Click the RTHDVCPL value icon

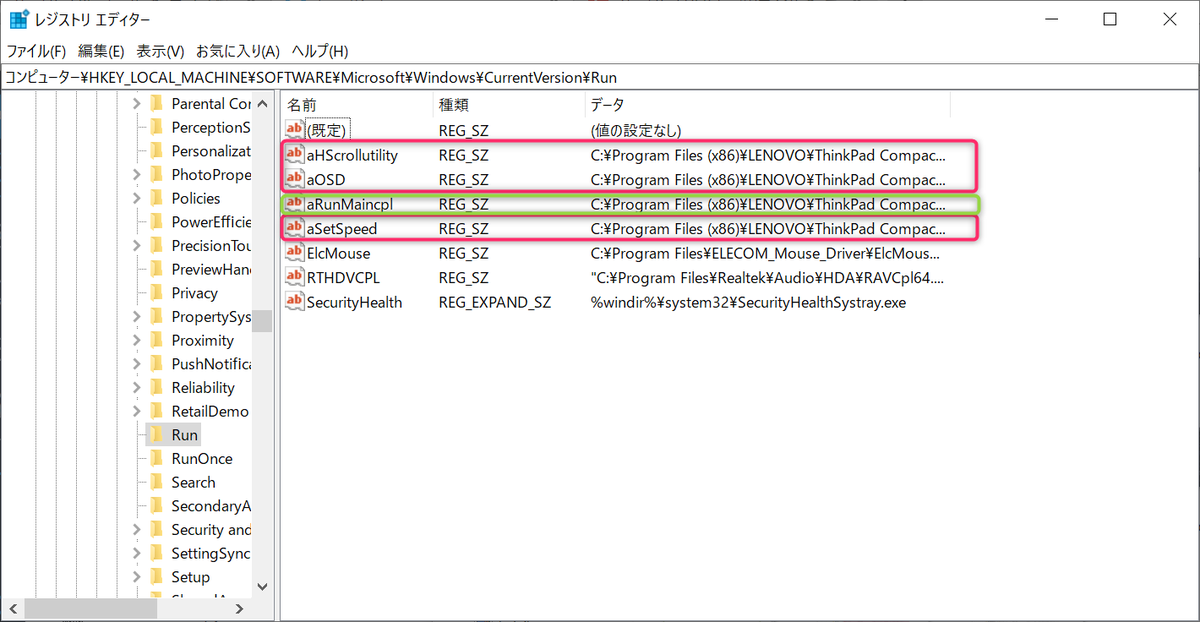coord(295,277)
